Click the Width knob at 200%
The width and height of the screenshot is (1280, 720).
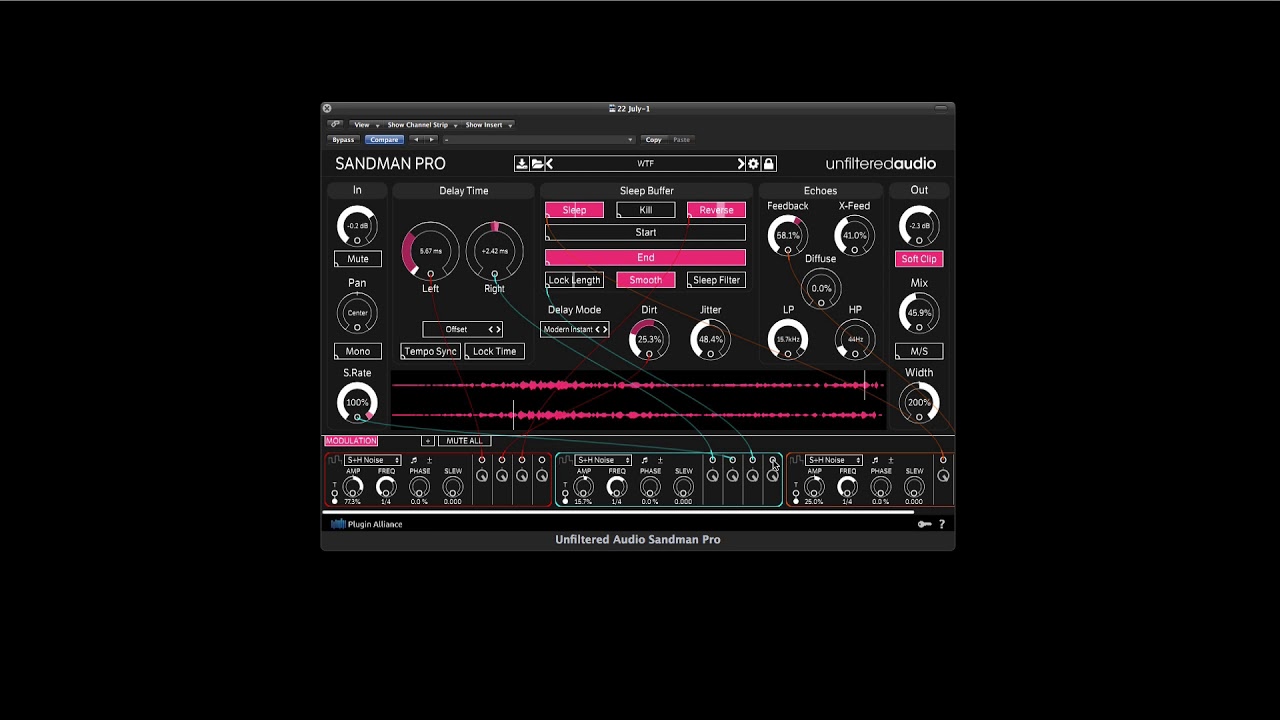pos(919,403)
